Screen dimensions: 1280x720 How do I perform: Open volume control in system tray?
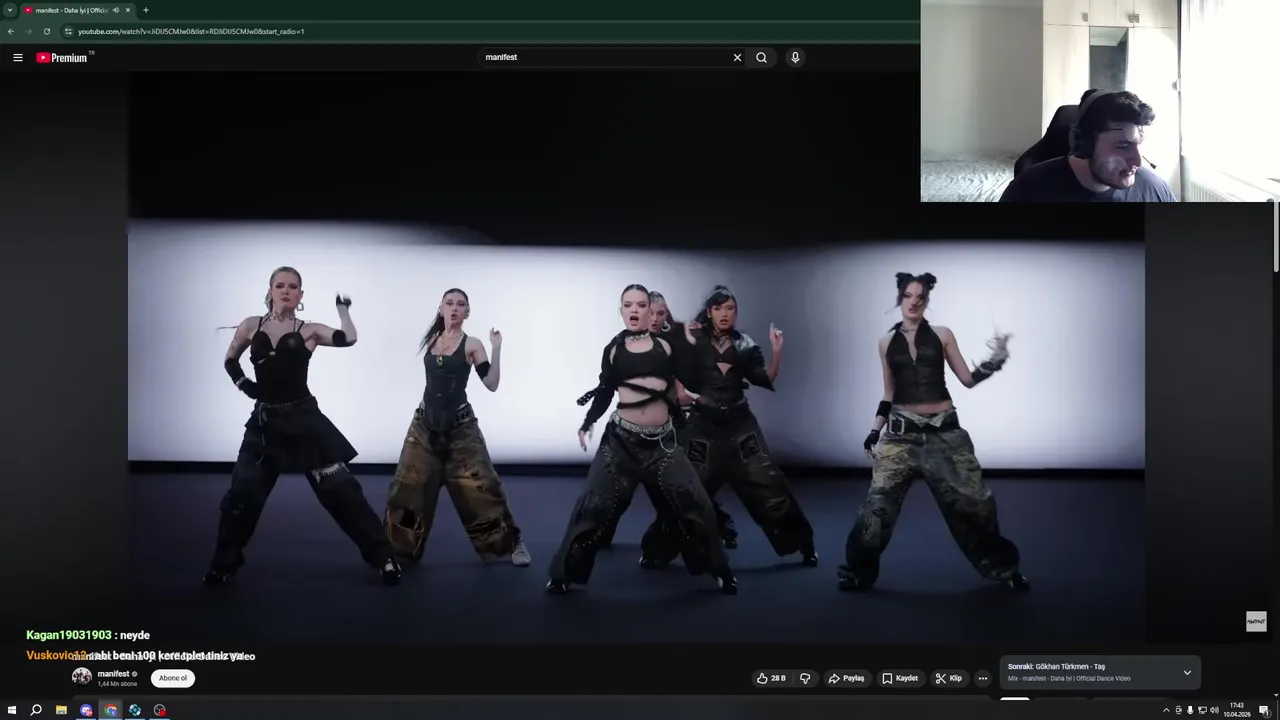[1214, 710]
